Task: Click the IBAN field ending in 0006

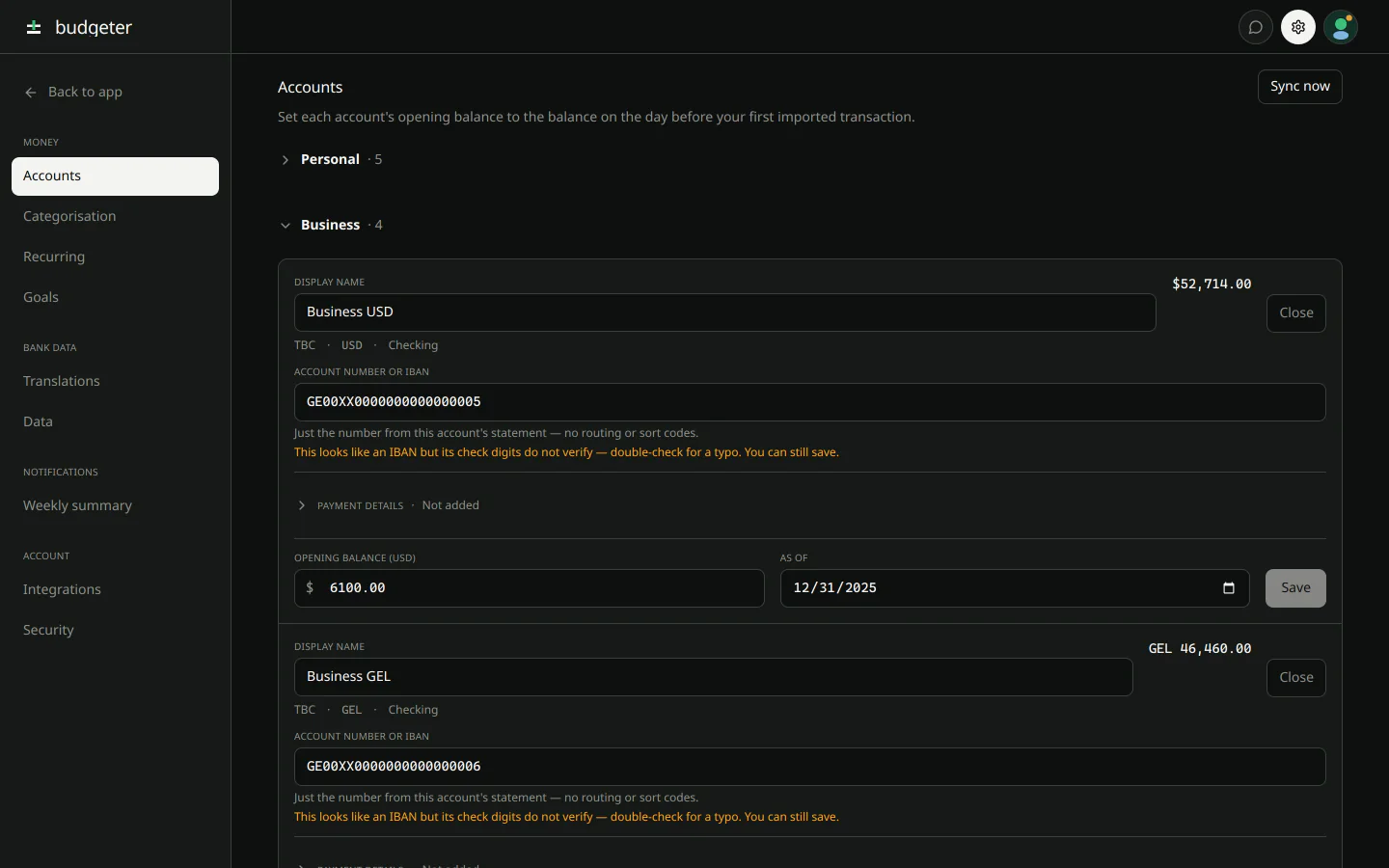Action: (810, 767)
